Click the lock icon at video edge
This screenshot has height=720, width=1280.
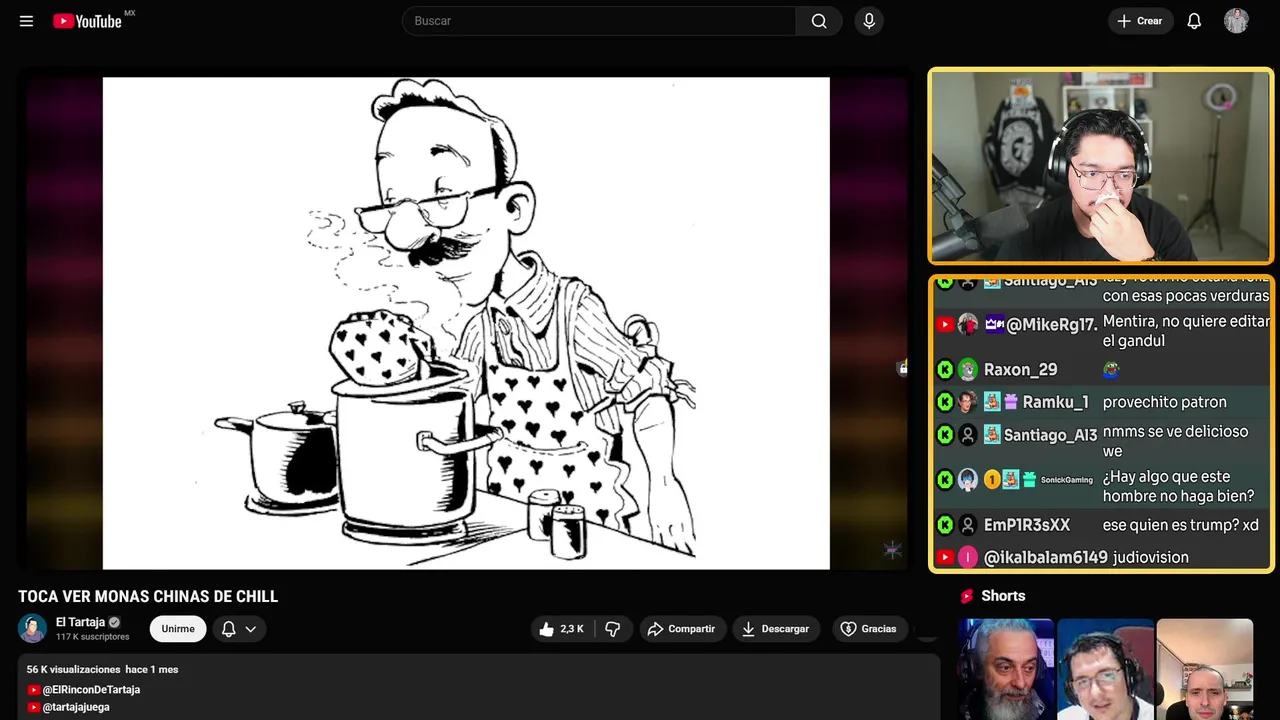902,368
